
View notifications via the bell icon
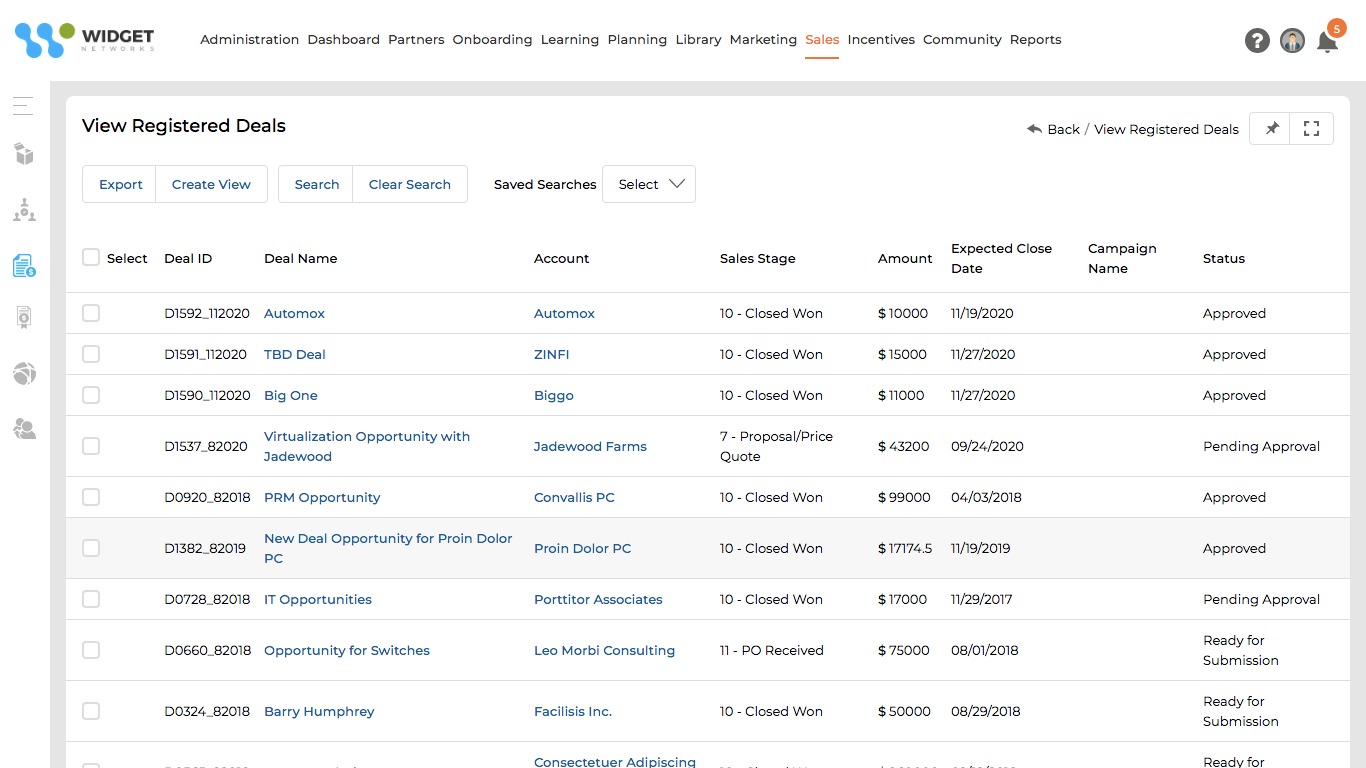coord(1328,42)
